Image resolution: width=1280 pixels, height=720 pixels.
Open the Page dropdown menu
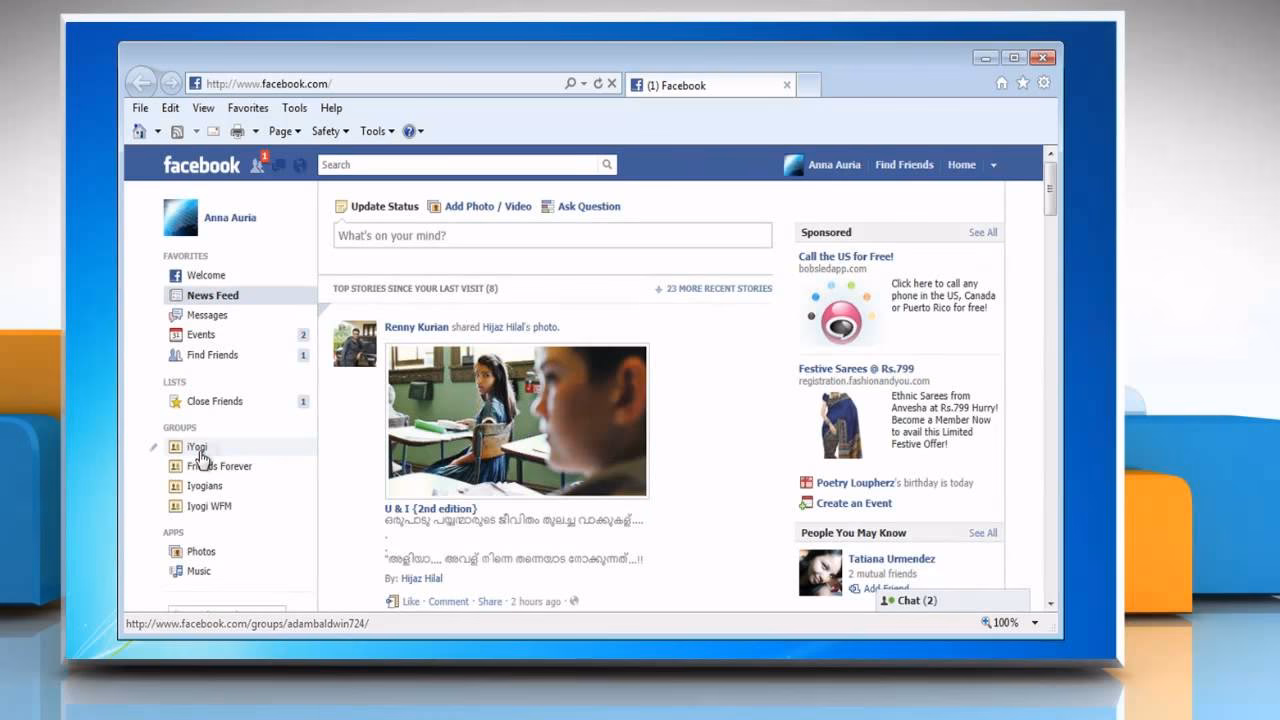coord(284,131)
